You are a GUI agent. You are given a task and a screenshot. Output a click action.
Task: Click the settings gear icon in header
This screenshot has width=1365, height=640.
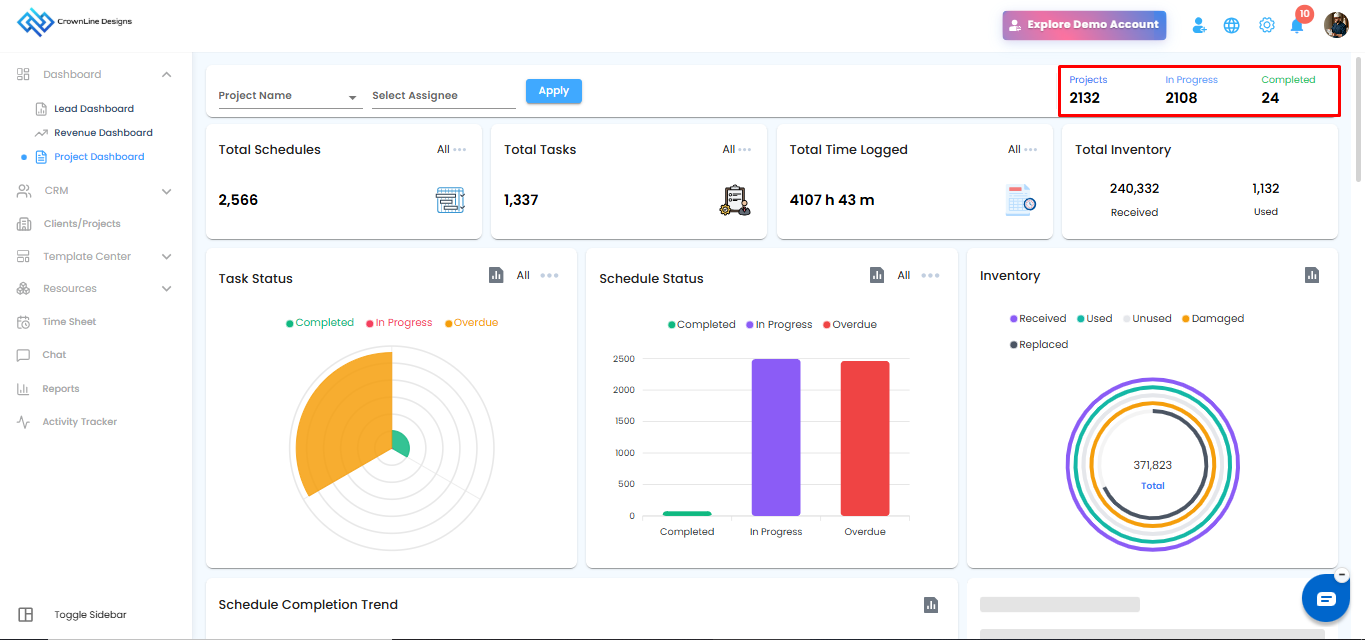[1266, 25]
